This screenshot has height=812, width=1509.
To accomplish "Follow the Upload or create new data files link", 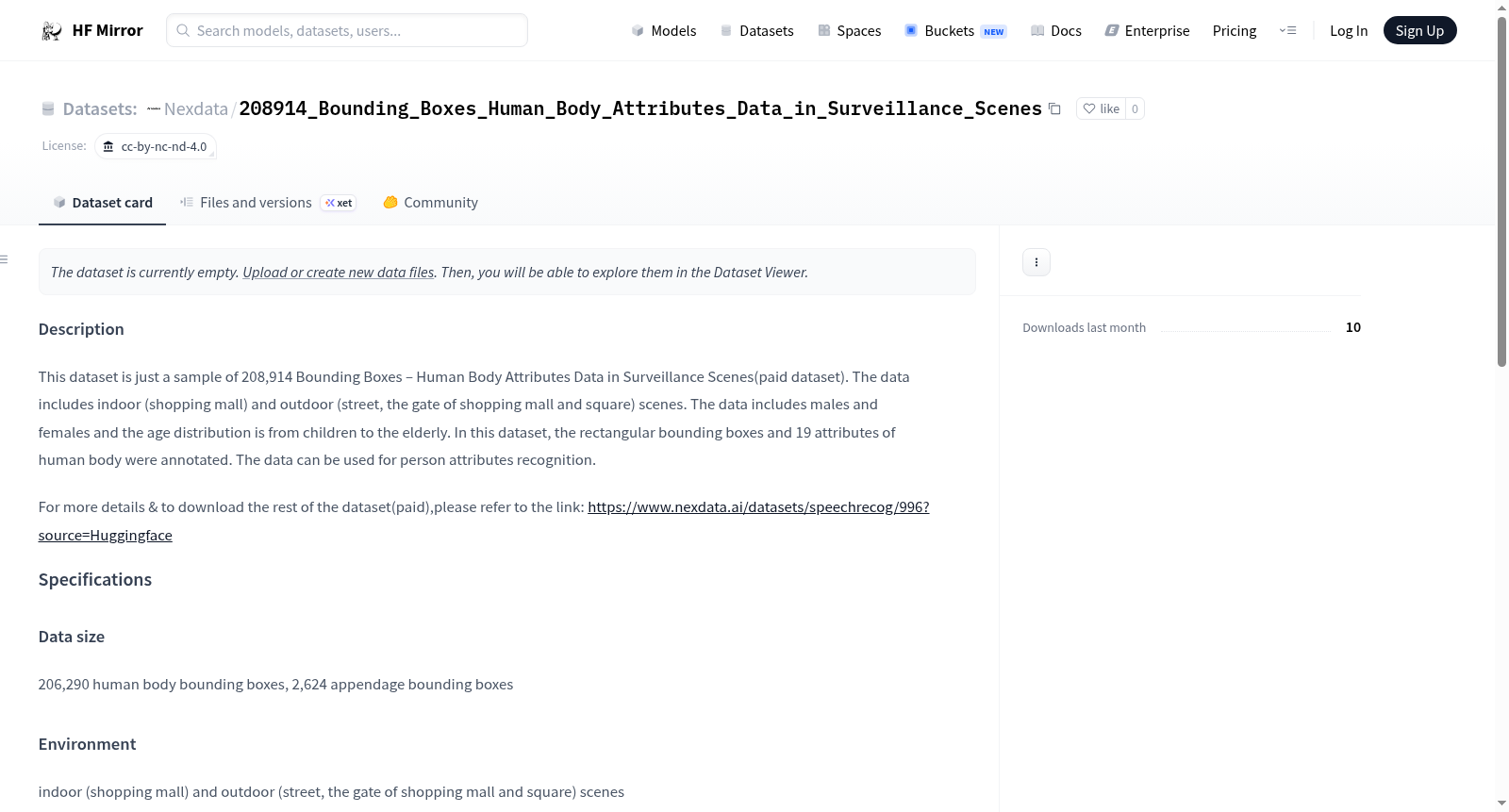I will pyautogui.click(x=339, y=273).
